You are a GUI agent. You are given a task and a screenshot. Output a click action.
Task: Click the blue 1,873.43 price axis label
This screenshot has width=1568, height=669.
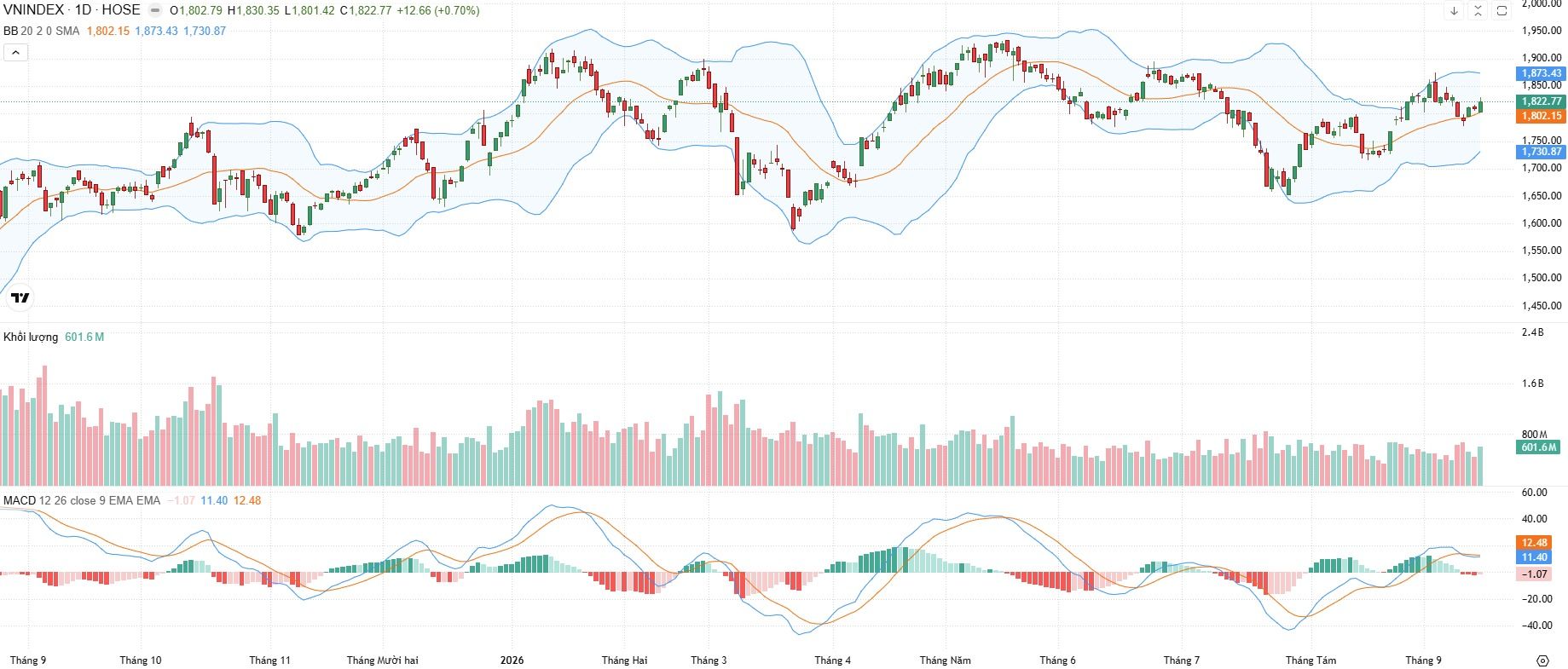(1542, 73)
